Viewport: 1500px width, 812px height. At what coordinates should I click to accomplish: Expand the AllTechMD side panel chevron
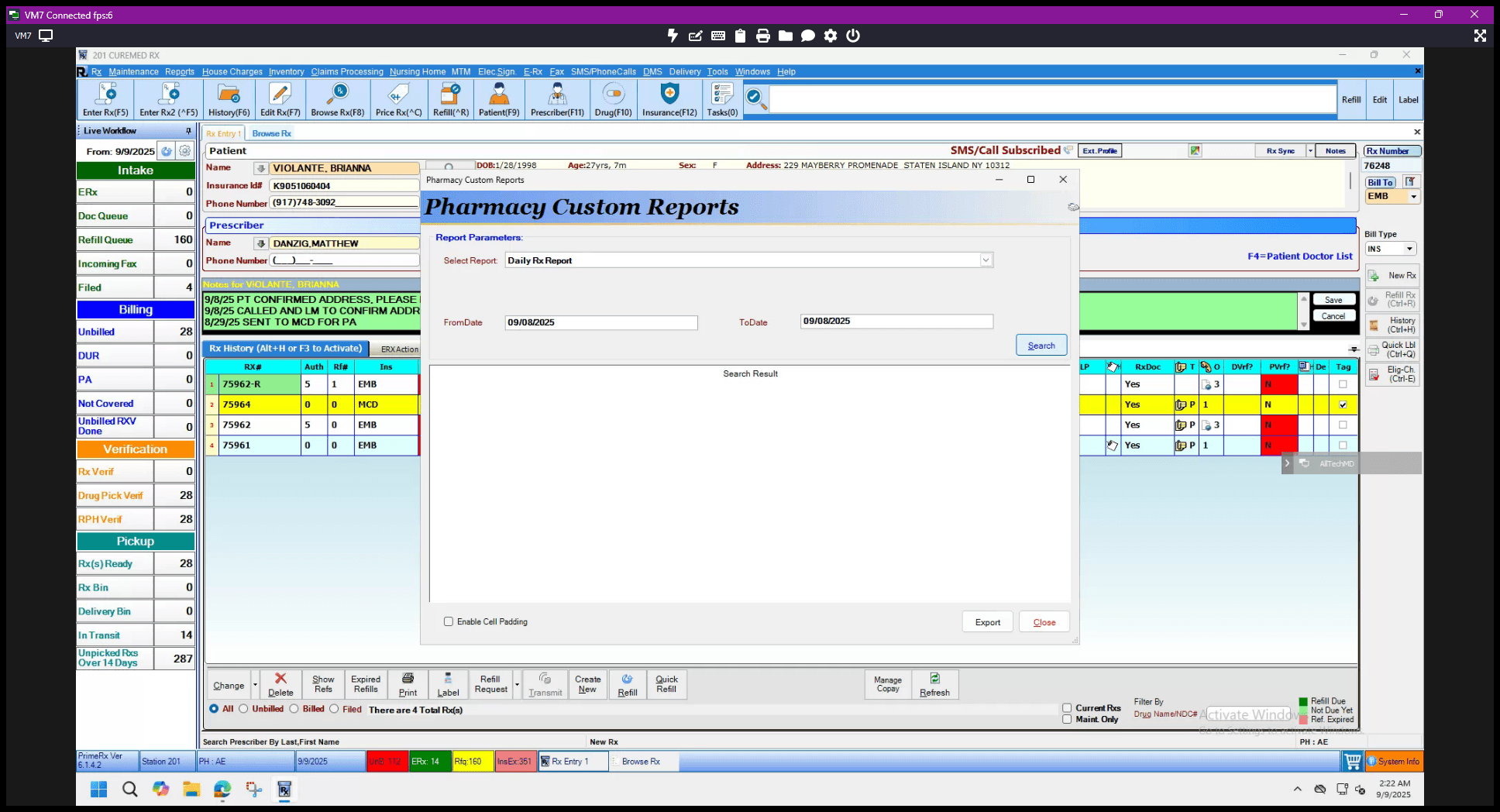[x=1288, y=463]
